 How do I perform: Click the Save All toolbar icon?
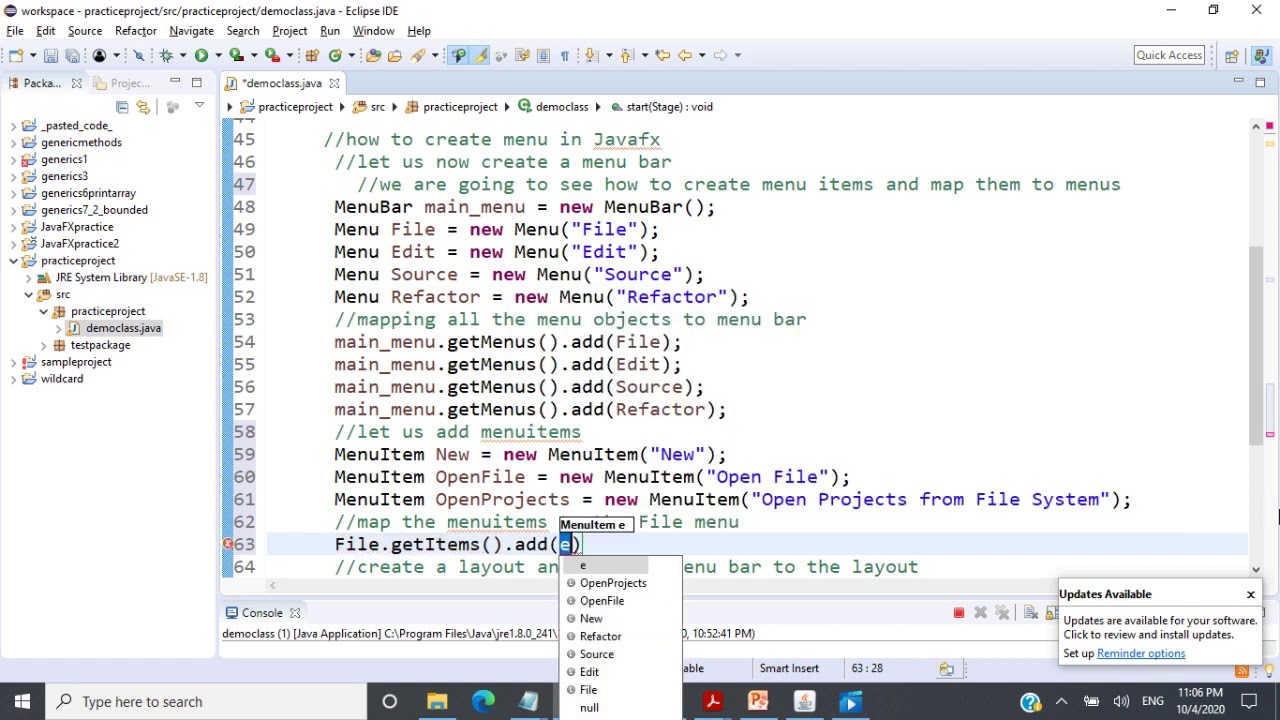coord(72,55)
